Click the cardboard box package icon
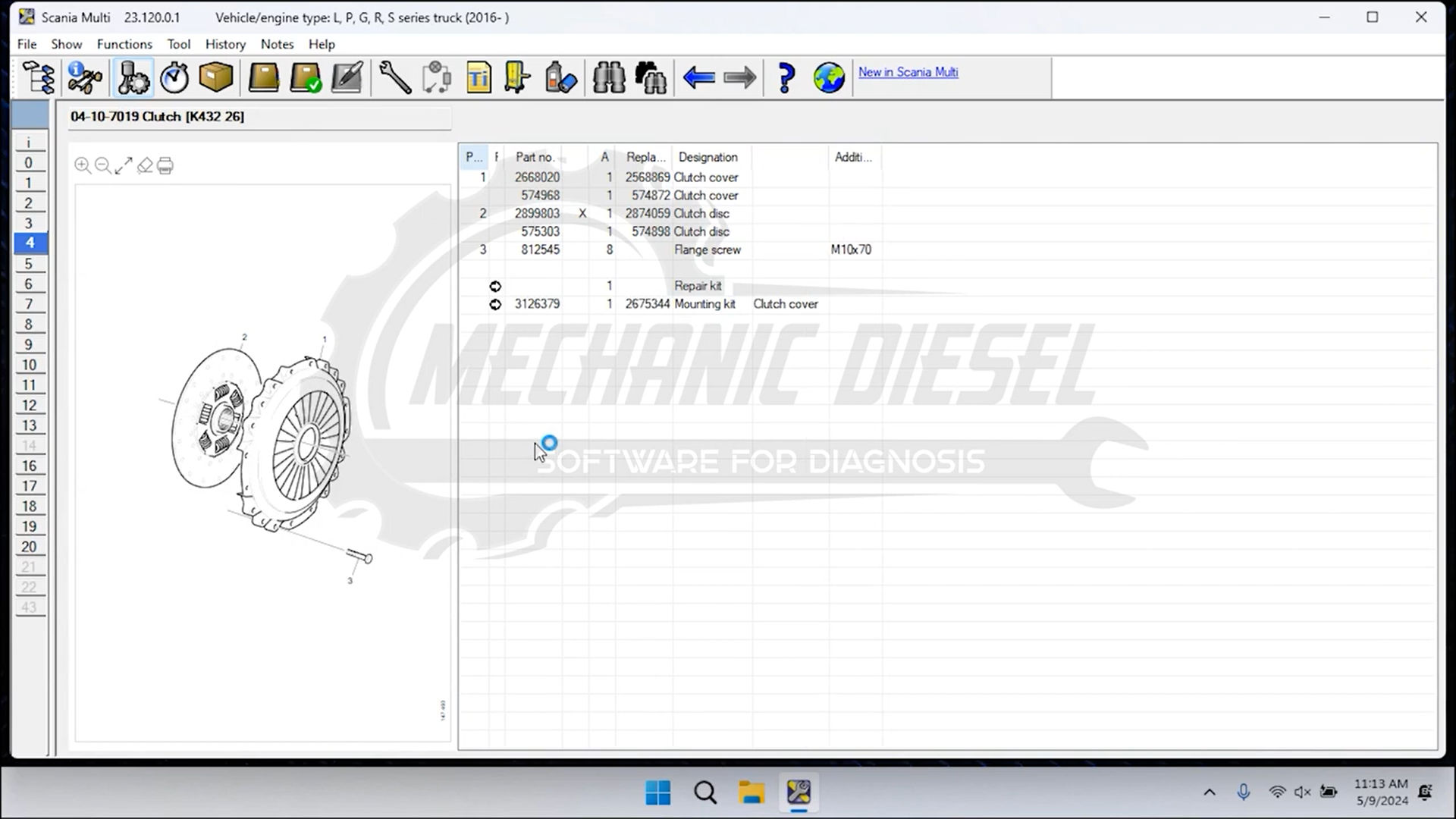Viewport: 1456px width, 819px height. click(215, 77)
